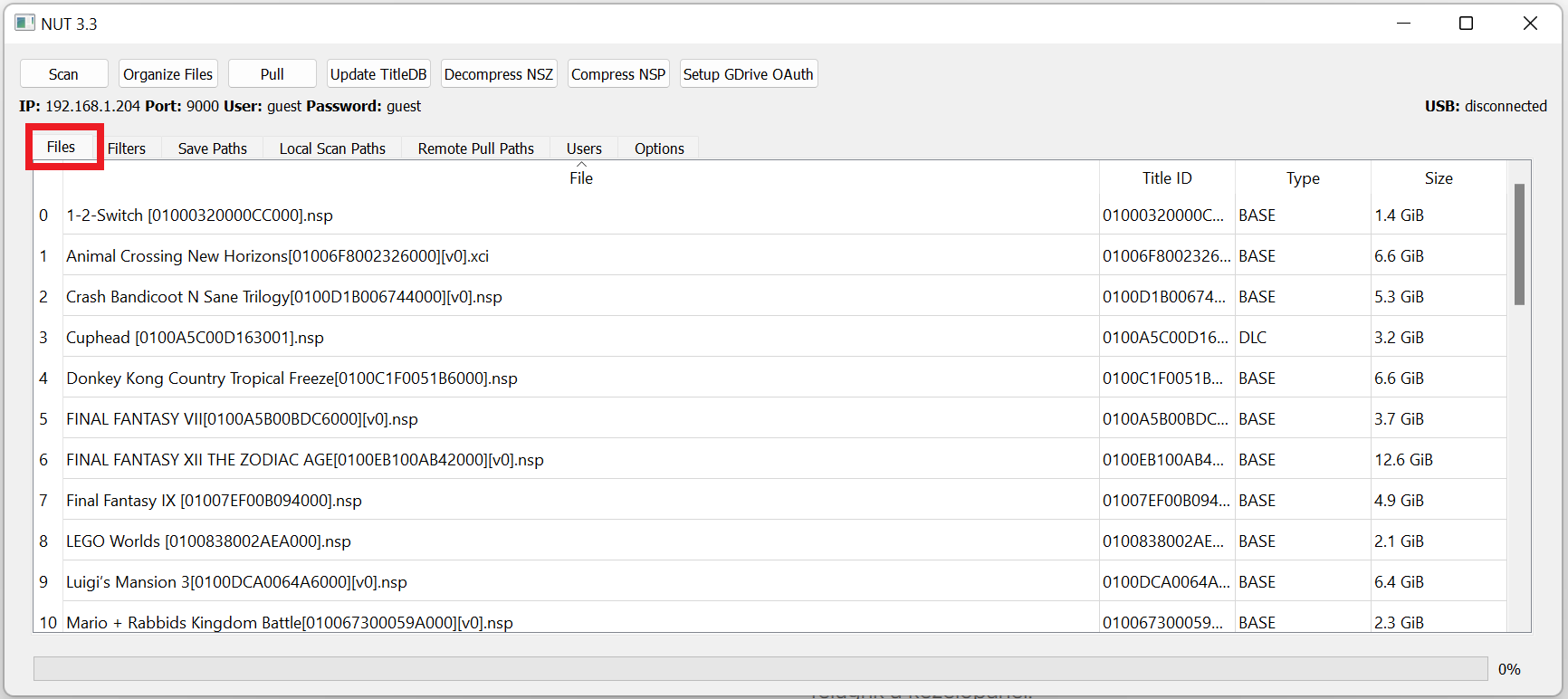Run Update TitleDB
Screen dimensions: 1568x699
(378, 74)
